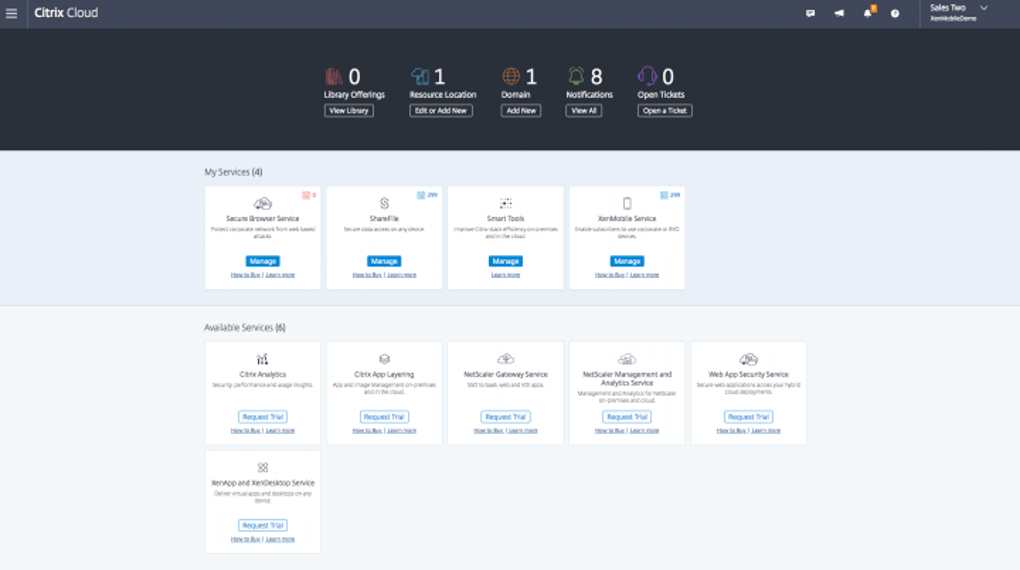Click the Resource Location icon
Image resolution: width=1020 pixels, height=570 pixels.
pos(420,77)
